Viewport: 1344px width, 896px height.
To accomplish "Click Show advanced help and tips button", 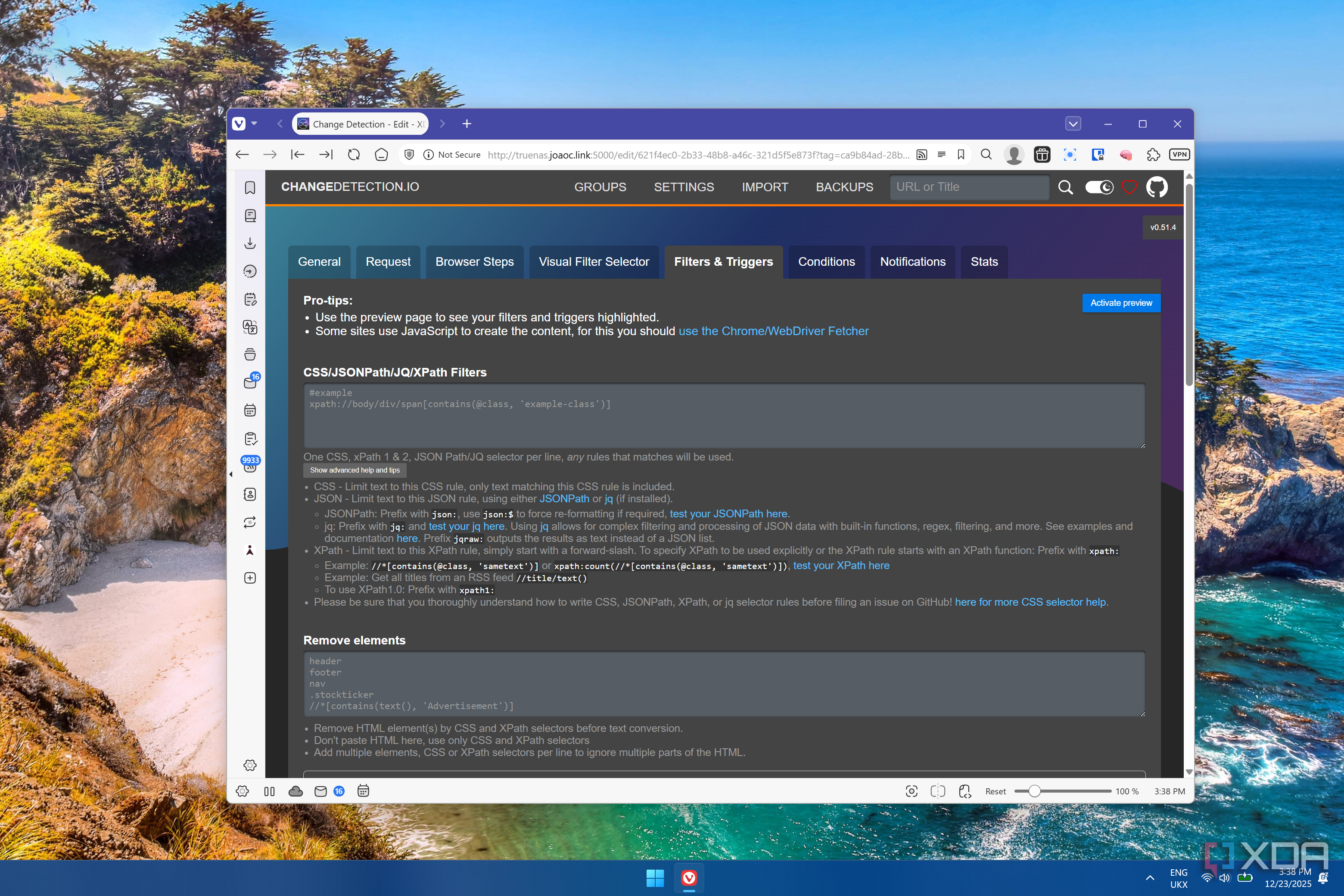I will [x=355, y=470].
